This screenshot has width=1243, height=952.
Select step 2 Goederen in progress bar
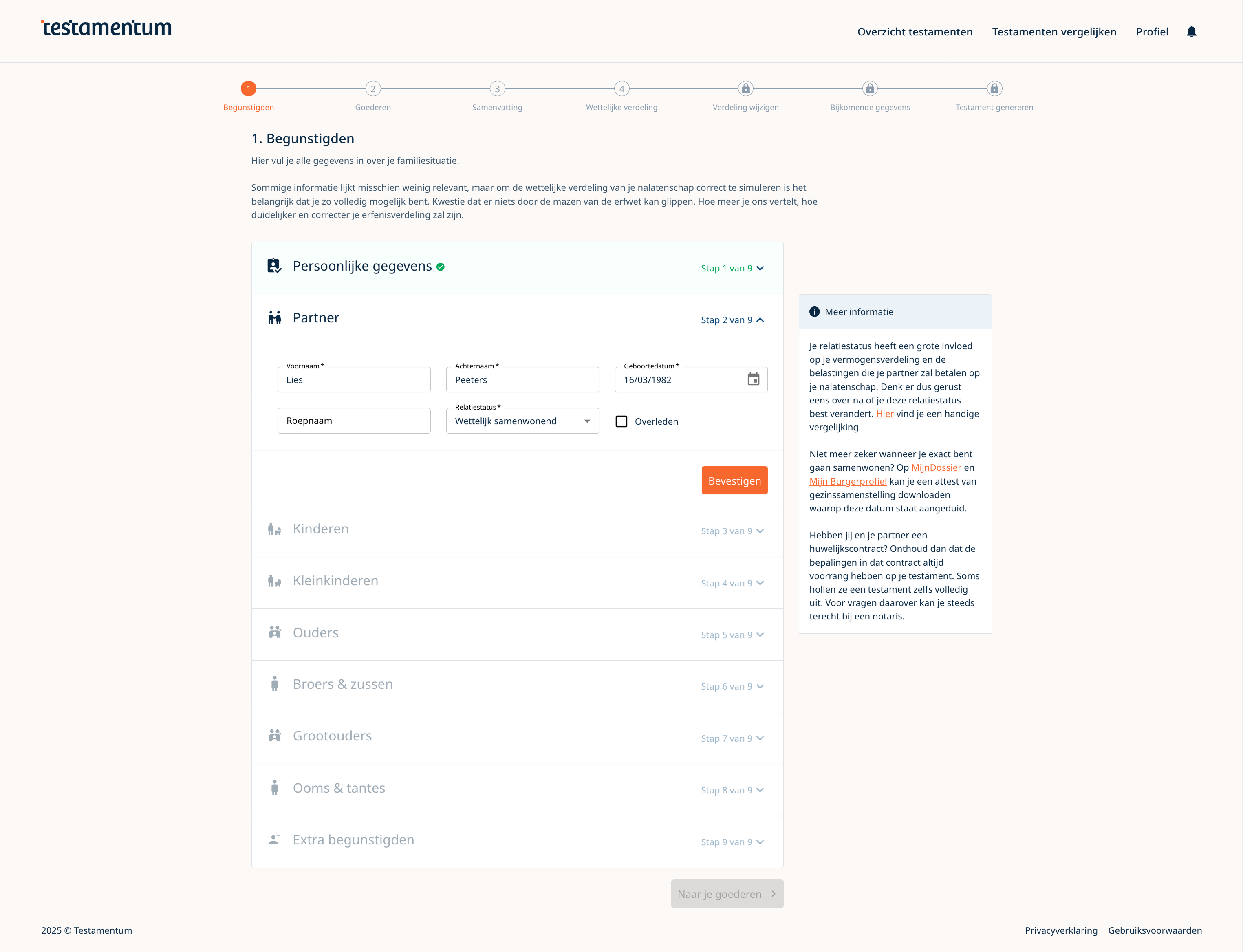pos(373,89)
